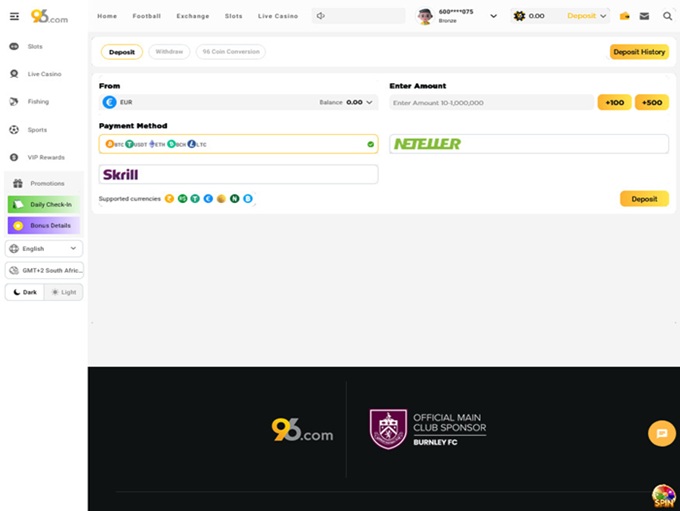Open the mail inbox icon

pyautogui.click(x=644, y=16)
